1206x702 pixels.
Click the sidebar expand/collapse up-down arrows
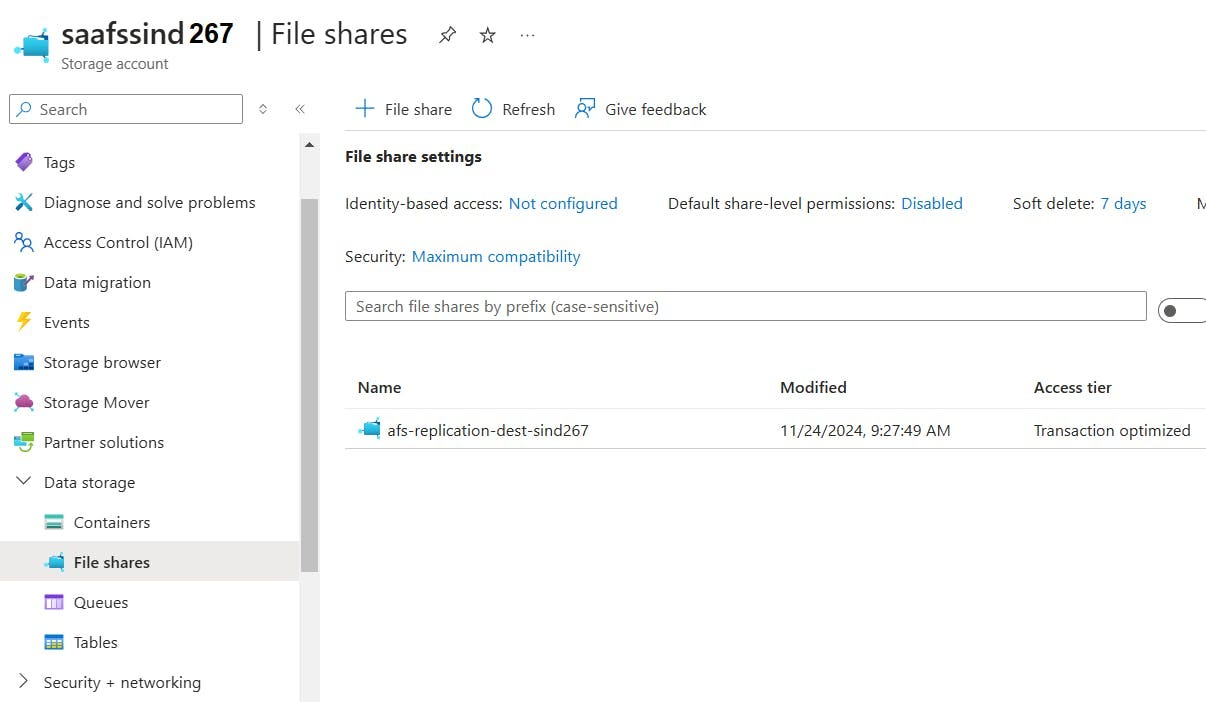263,109
